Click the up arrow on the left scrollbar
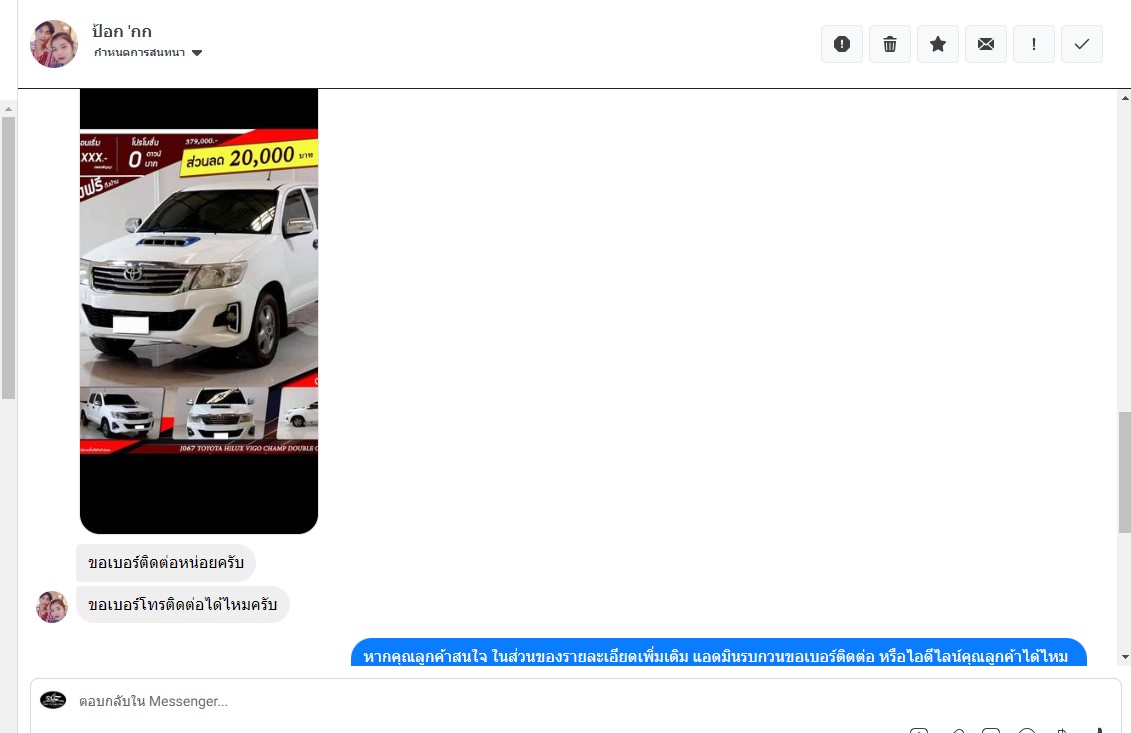The height and width of the screenshot is (733, 1131). pos(8,109)
